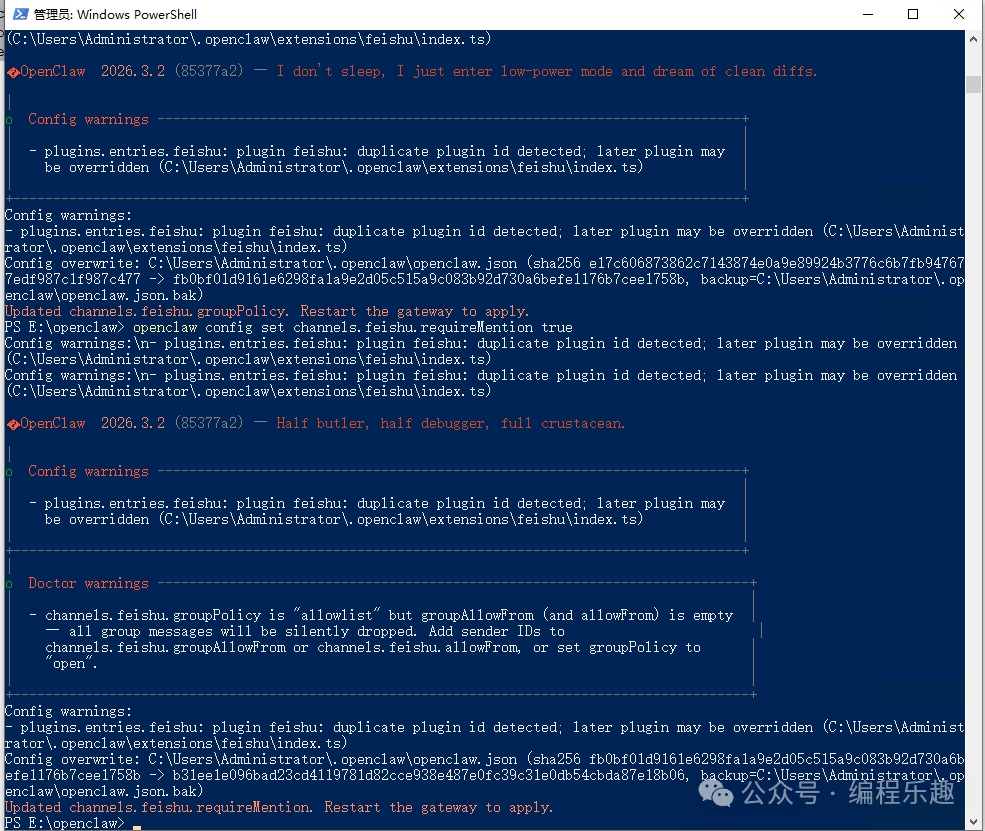Click 'channels.feishu.groupAllowFrom or channels.feishu.allowFrom' line
985x831 pixels.
click(x=373, y=647)
